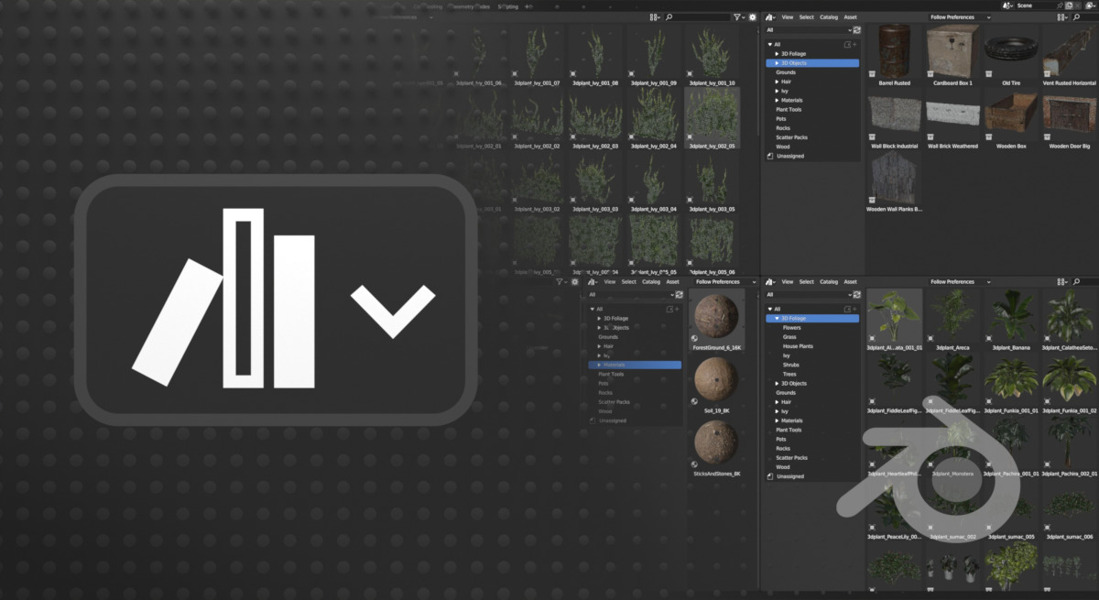Image resolution: width=1099 pixels, height=600 pixels.
Task: Expand Materials catalog in 3D Objects browser
Action: tap(777, 100)
